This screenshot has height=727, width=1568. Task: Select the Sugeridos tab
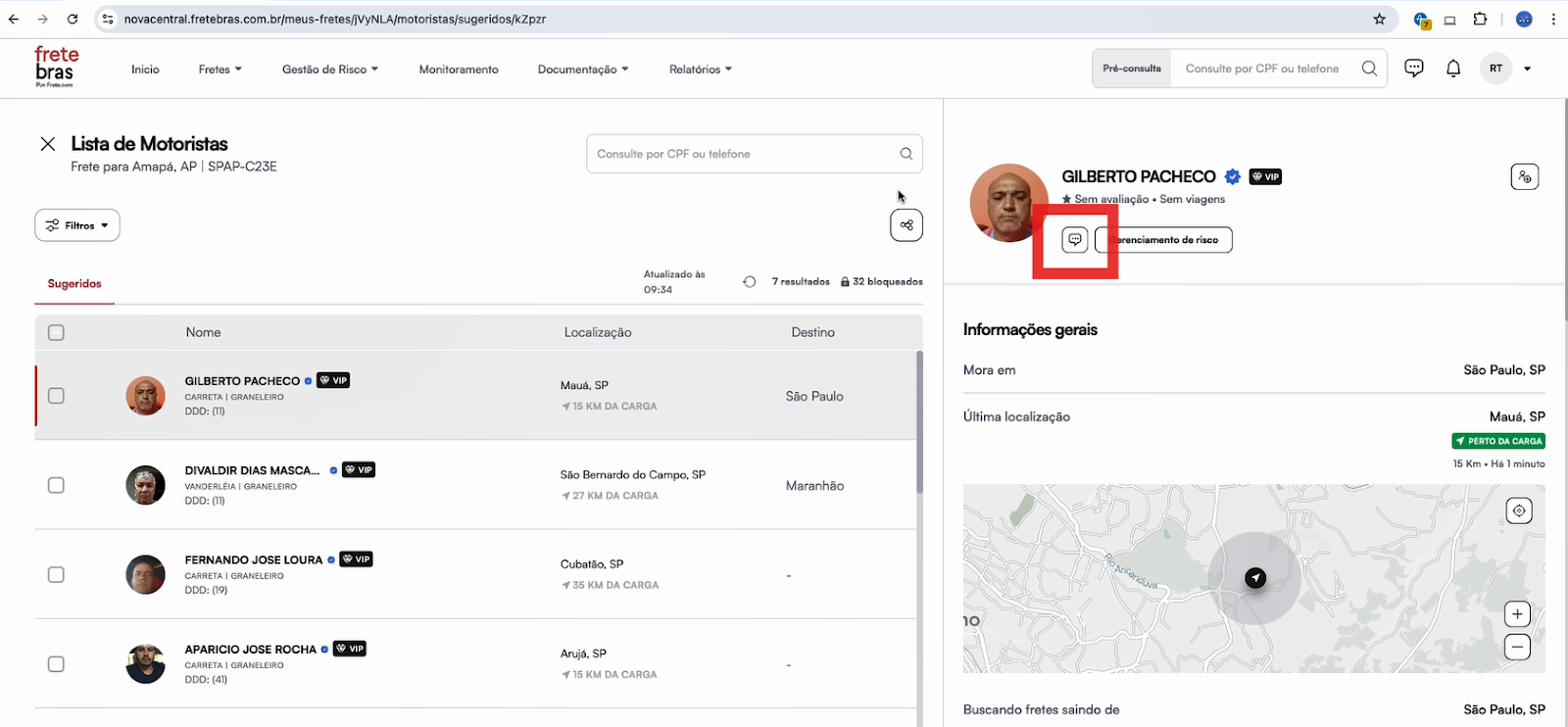point(74,284)
